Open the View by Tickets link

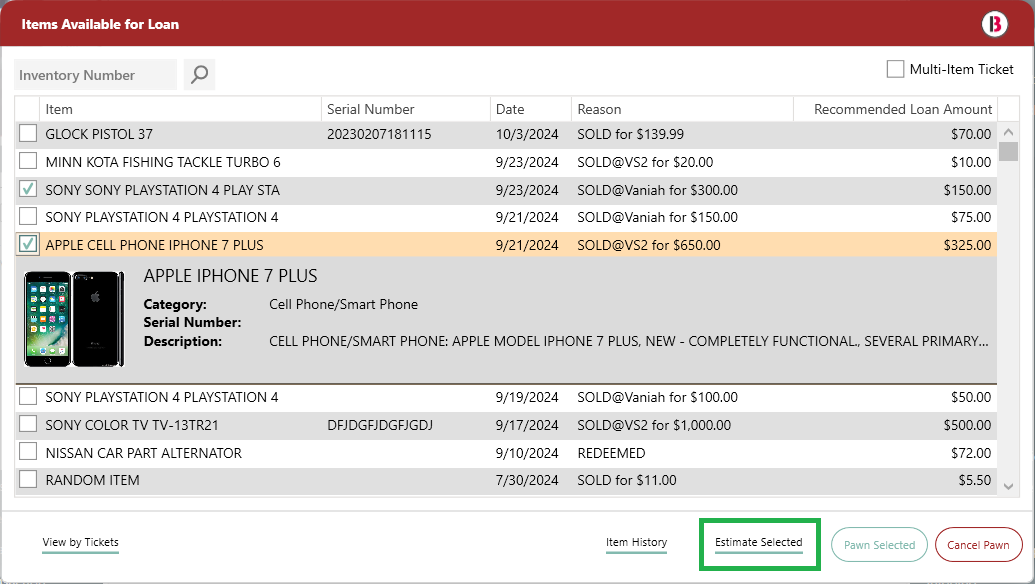click(x=81, y=542)
